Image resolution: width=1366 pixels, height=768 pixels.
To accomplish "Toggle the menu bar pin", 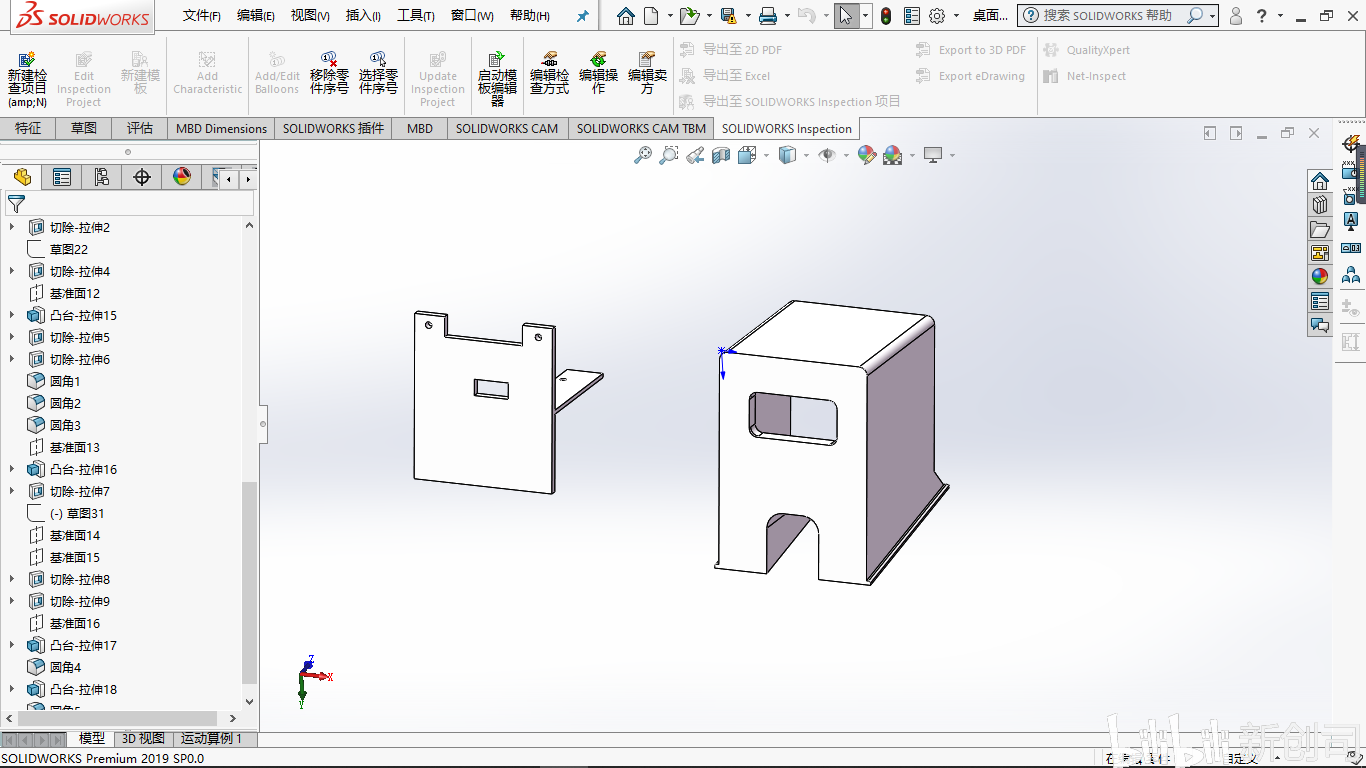I will click(x=583, y=16).
